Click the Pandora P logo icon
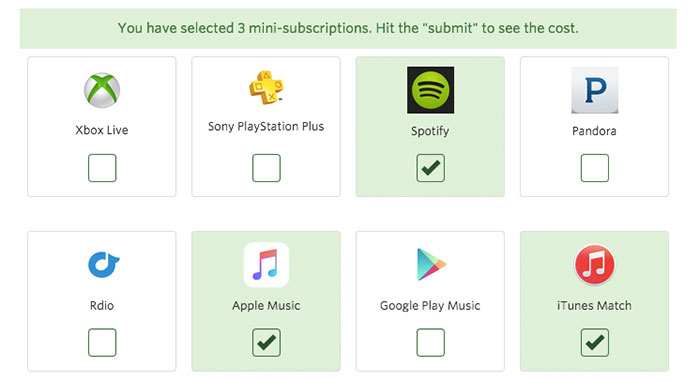 pyautogui.click(x=595, y=90)
